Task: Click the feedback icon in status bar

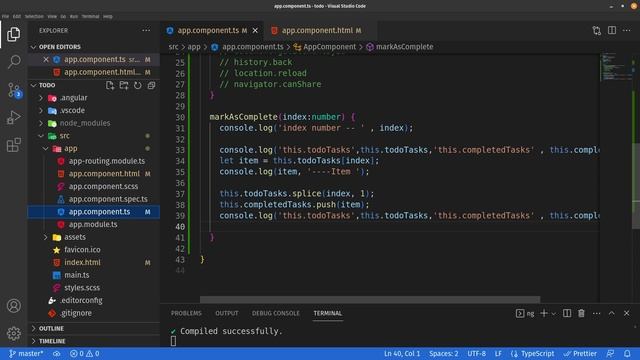Action: (x=610, y=353)
